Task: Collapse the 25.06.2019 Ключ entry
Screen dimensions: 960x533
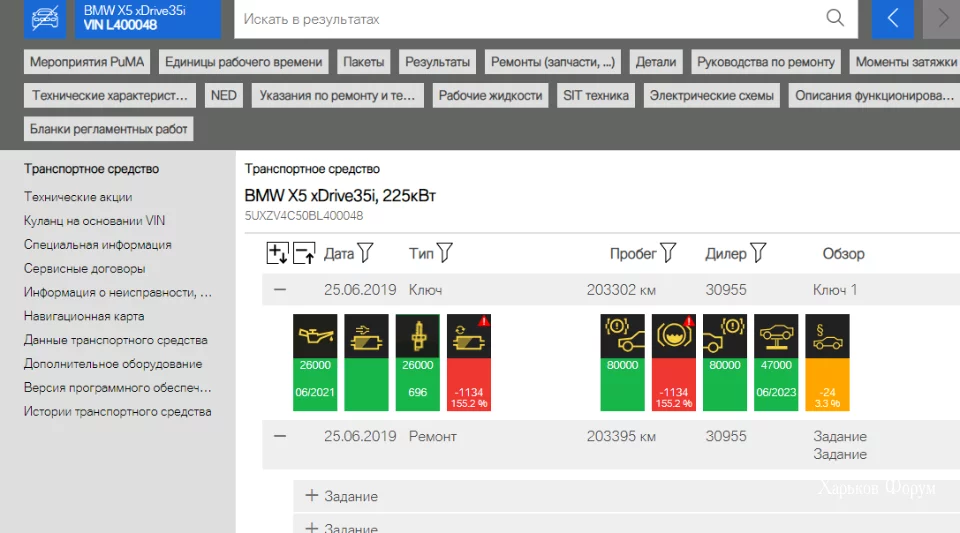Action: (x=280, y=289)
